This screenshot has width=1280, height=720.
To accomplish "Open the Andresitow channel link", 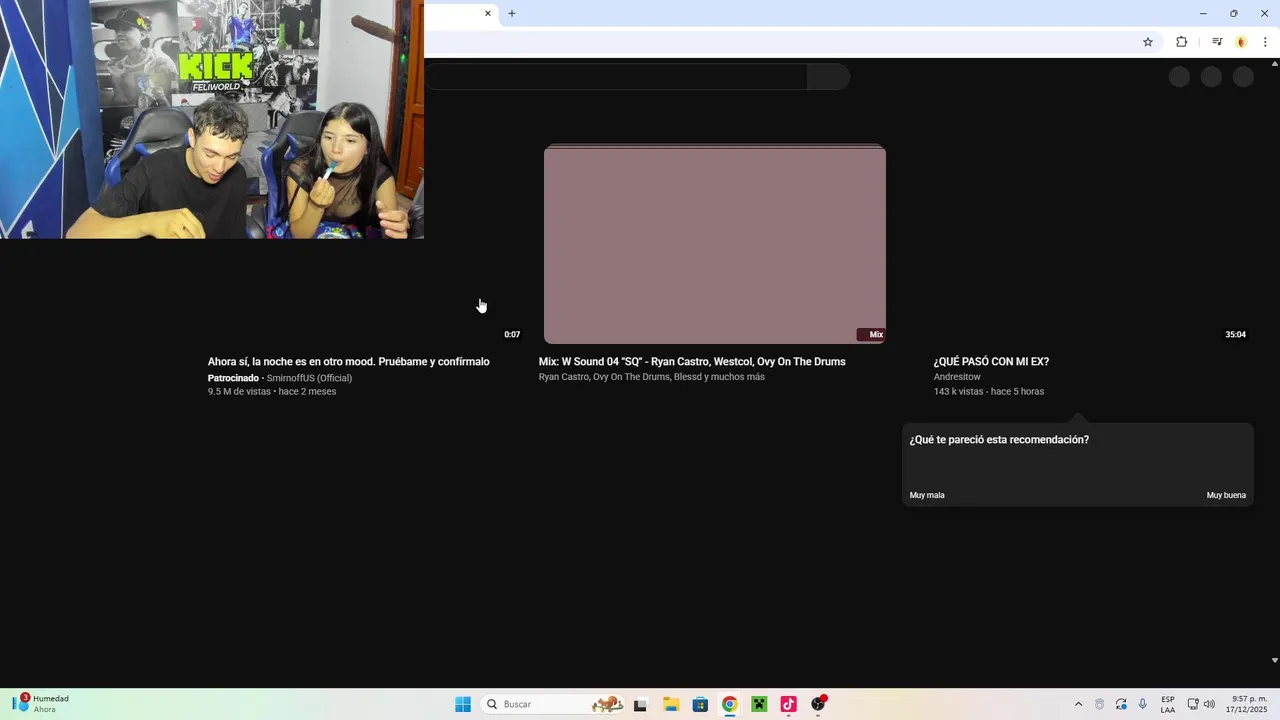I will point(957,377).
